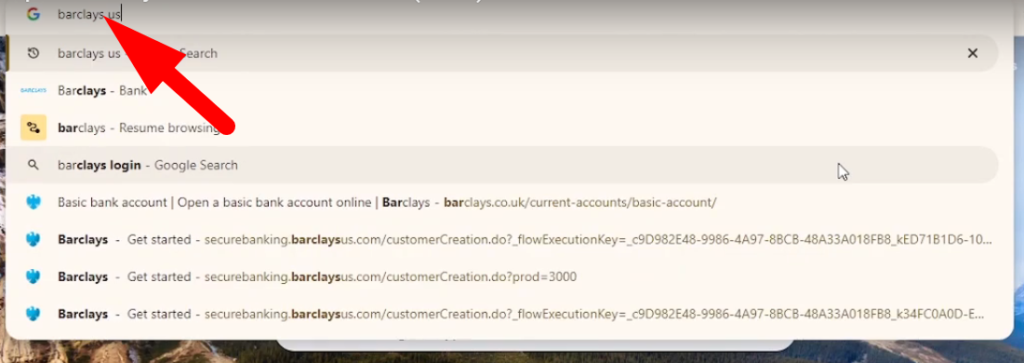The height and width of the screenshot is (363, 1024).
Task: Click the magnifier icon beside 'barclays login'
Action: [33, 165]
